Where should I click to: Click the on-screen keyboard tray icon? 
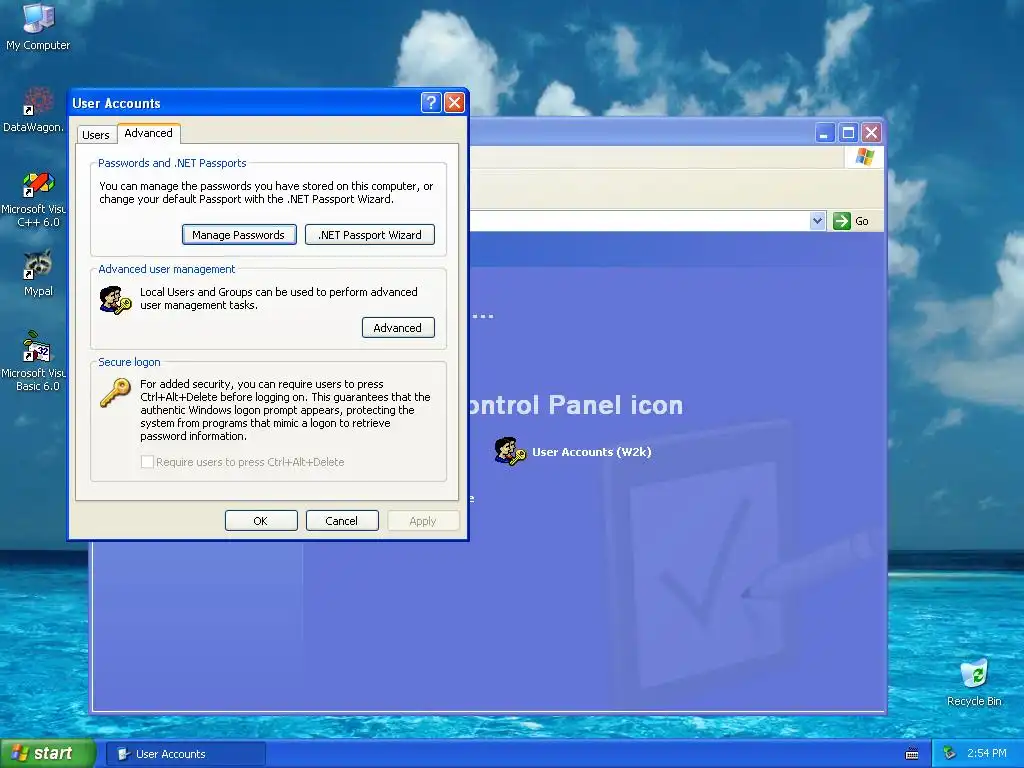tap(912, 754)
